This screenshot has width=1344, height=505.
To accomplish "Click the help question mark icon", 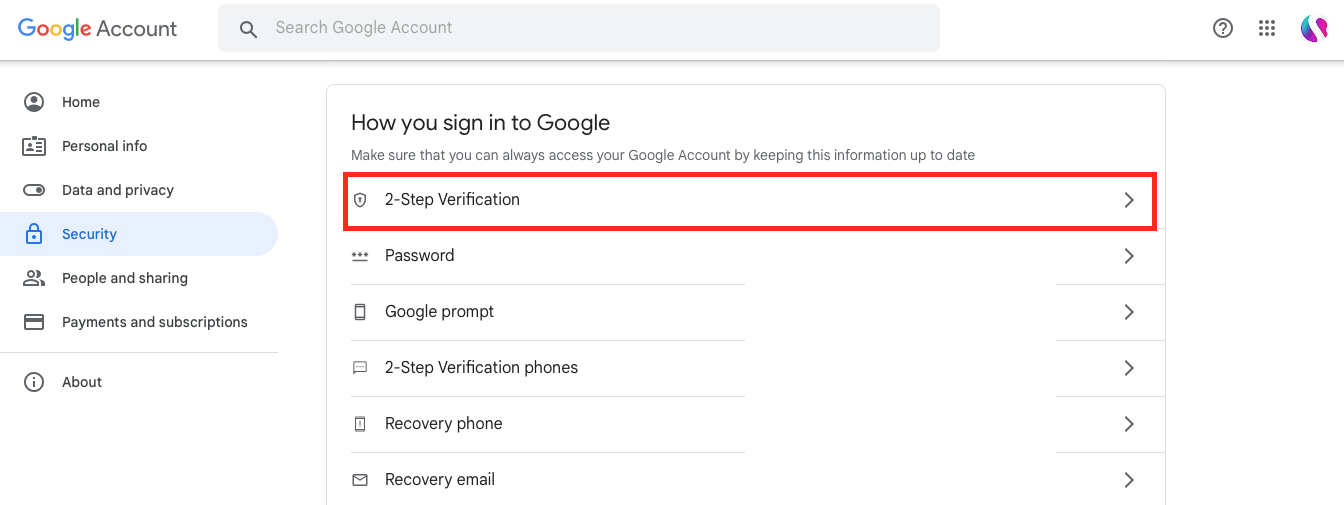I will pyautogui.click(x=1223, y=28).
